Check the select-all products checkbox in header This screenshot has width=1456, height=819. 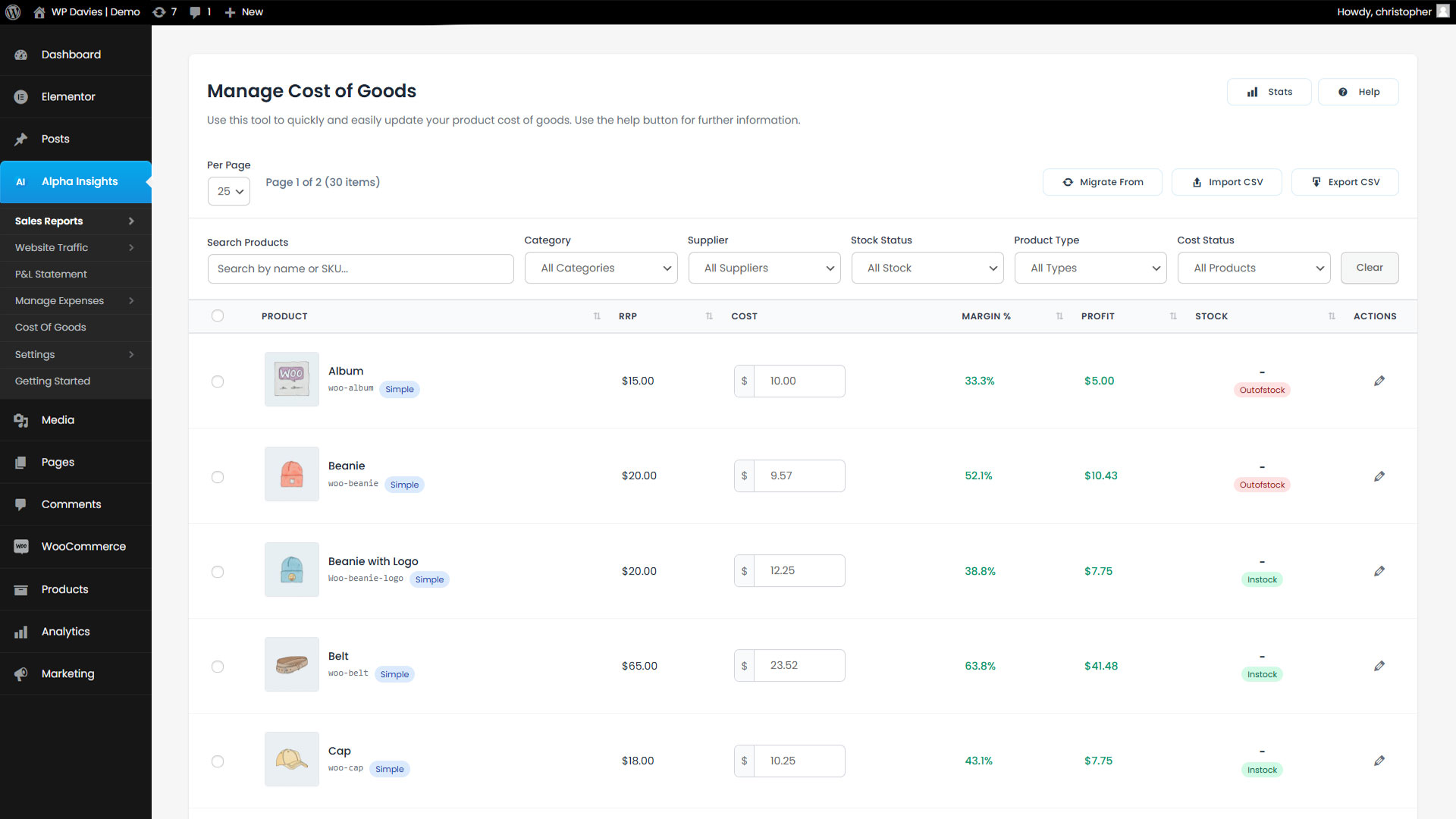[218, 315]
